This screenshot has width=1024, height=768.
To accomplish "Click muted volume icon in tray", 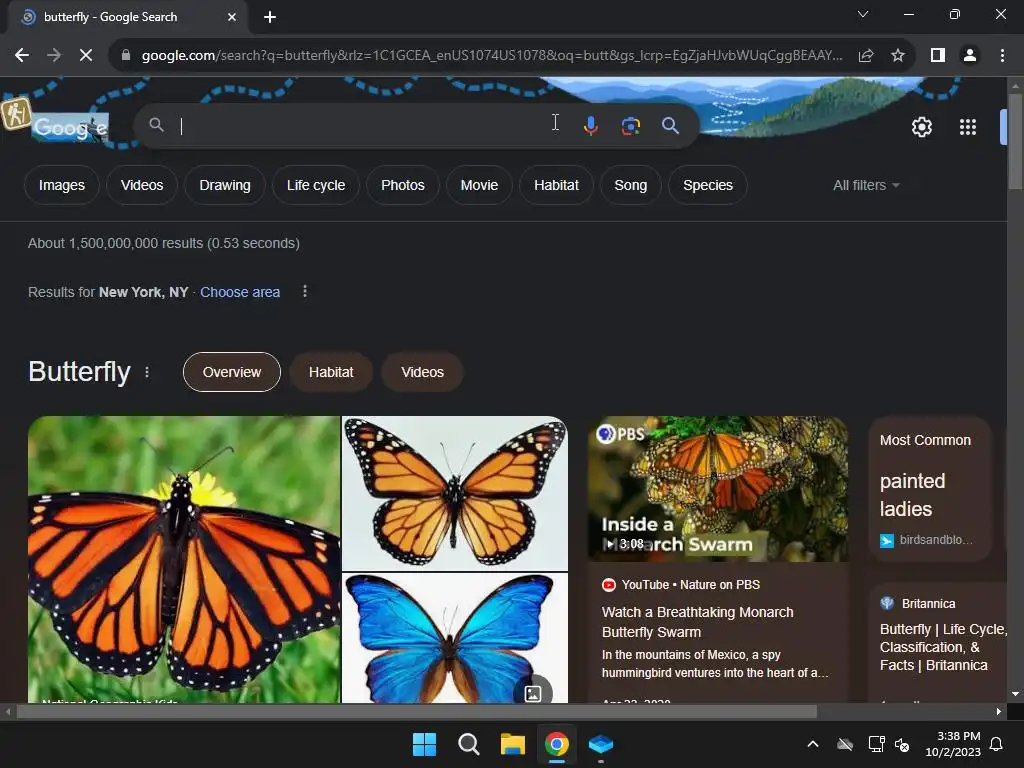I will [902, 744].
